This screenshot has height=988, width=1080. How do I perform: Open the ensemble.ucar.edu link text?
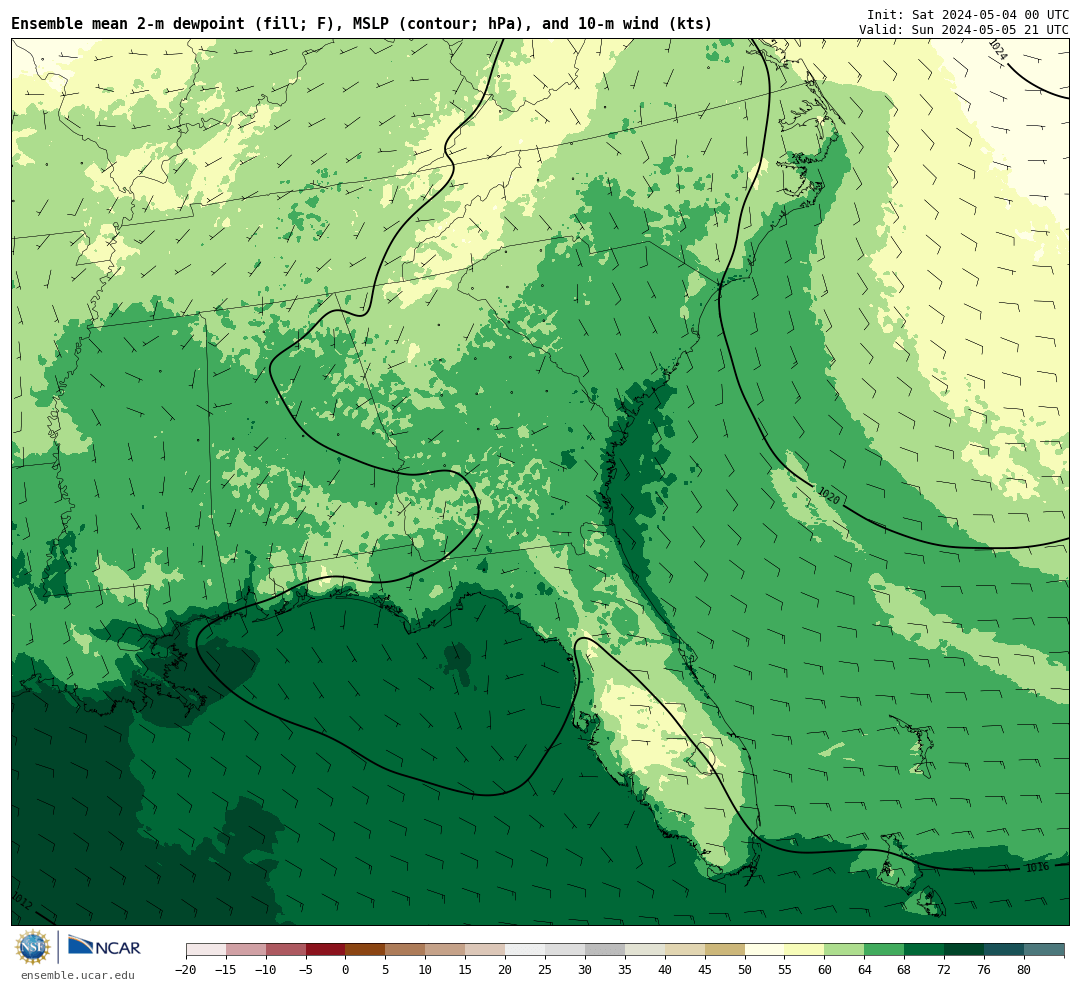click(x=78, y=976)
